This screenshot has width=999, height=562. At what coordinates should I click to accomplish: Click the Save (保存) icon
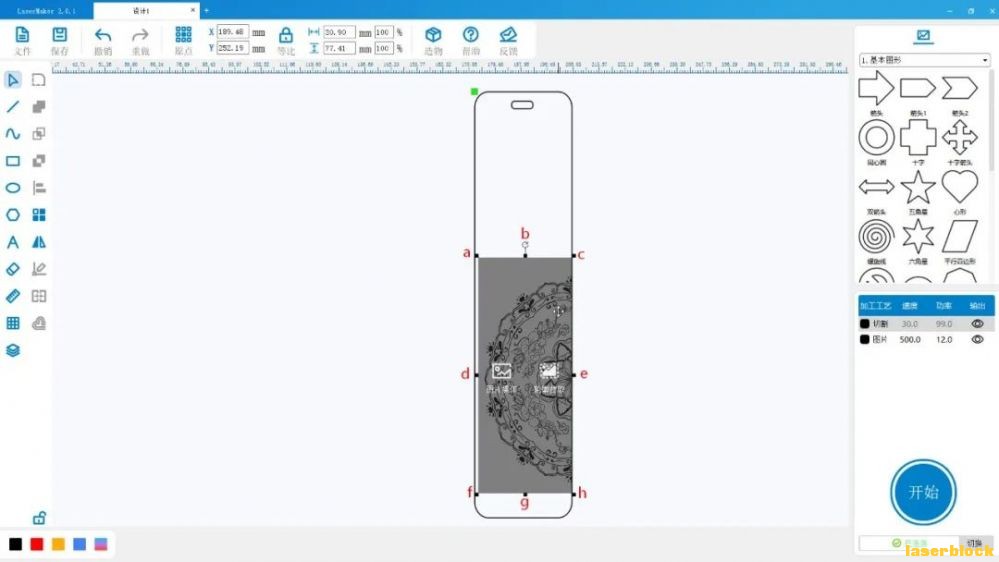point(59,35)
